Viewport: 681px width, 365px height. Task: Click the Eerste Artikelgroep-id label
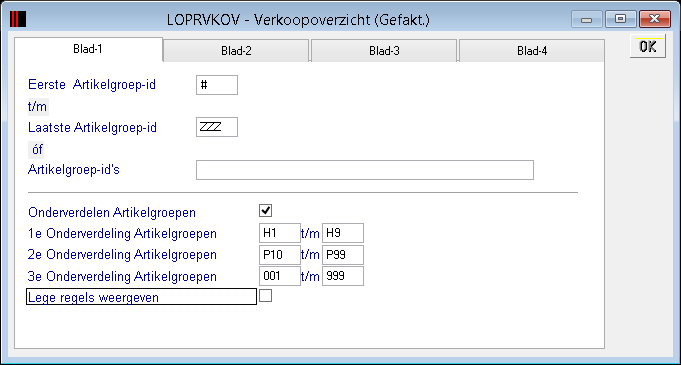click(92, 84)
